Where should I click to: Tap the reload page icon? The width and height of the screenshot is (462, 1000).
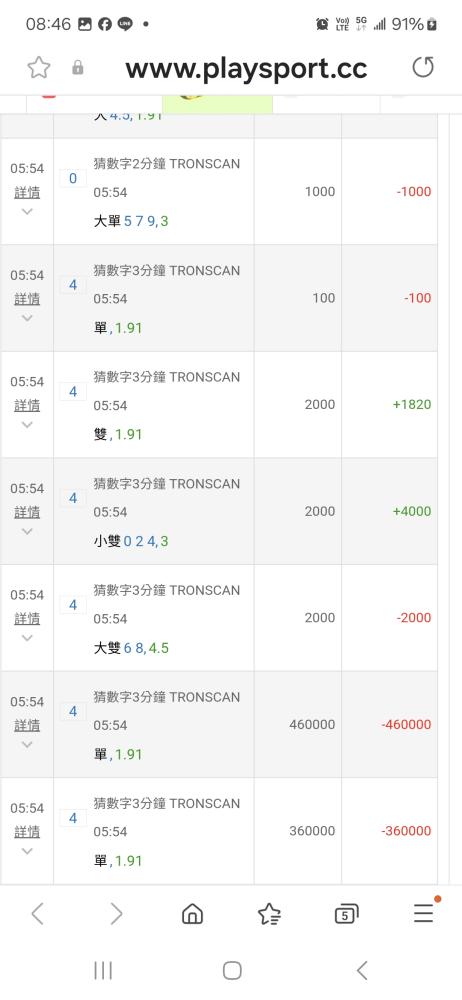tap(423, 67)
